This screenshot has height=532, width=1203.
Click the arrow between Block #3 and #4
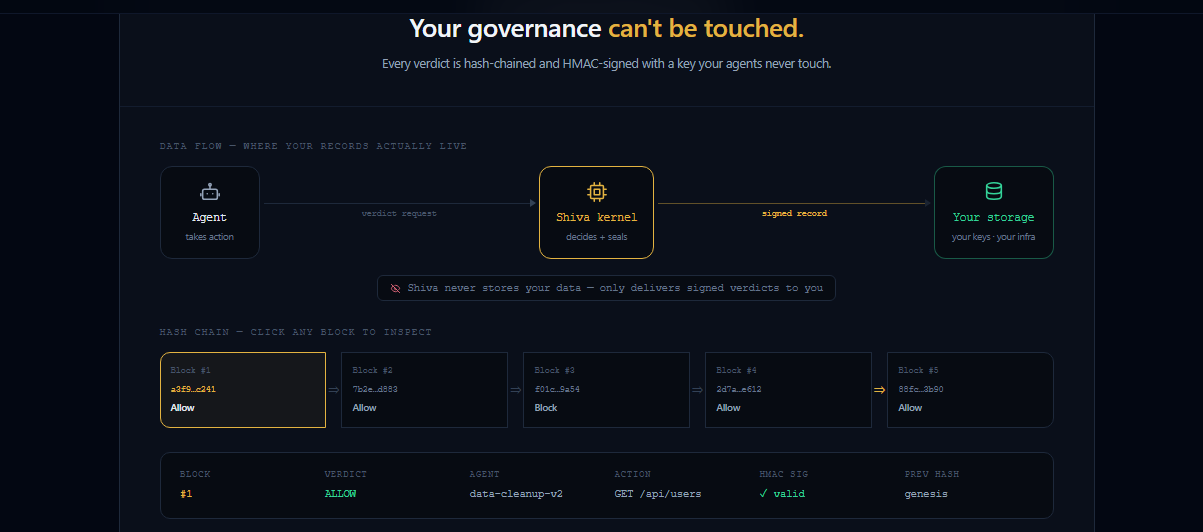698,390
